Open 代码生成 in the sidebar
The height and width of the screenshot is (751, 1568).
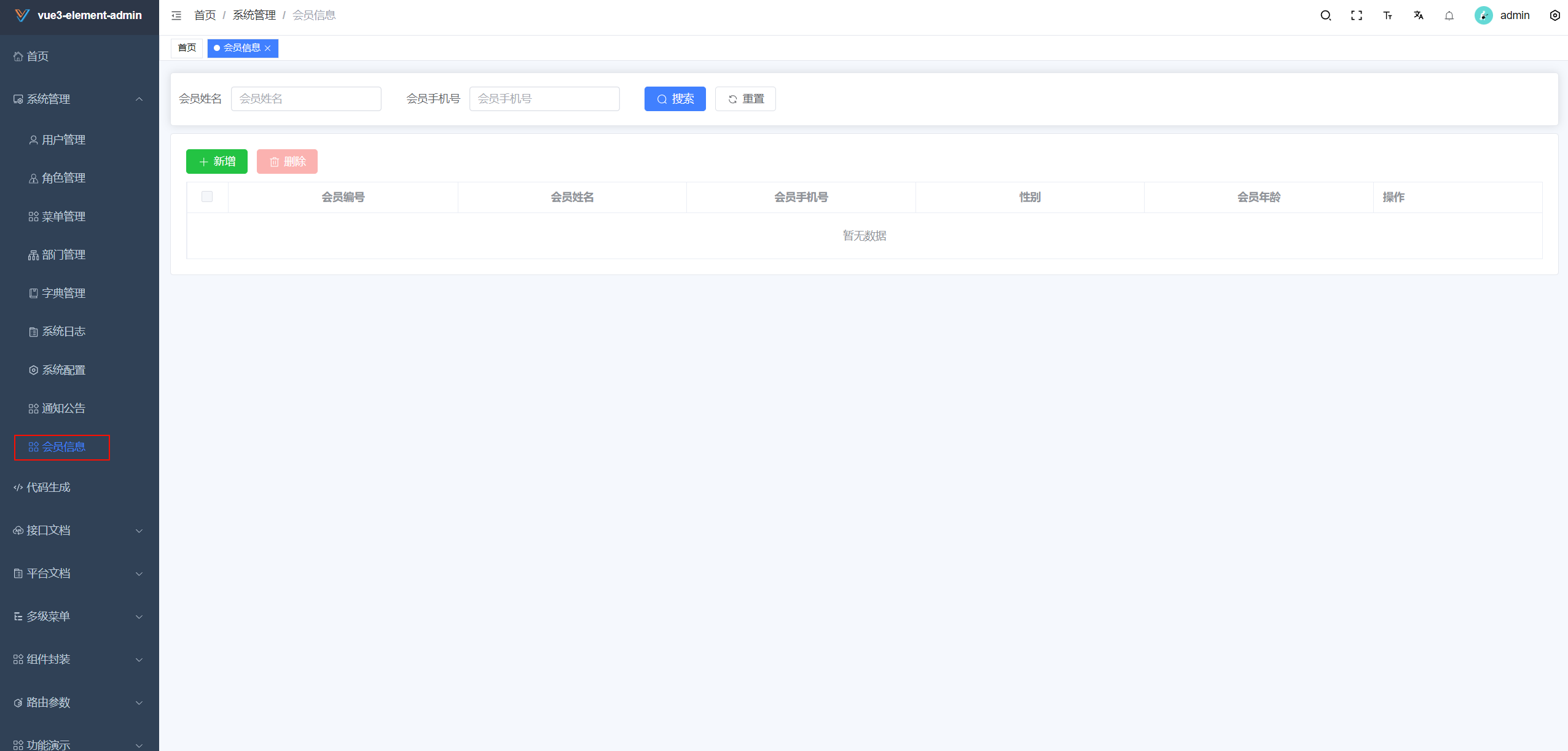(48, 487)
